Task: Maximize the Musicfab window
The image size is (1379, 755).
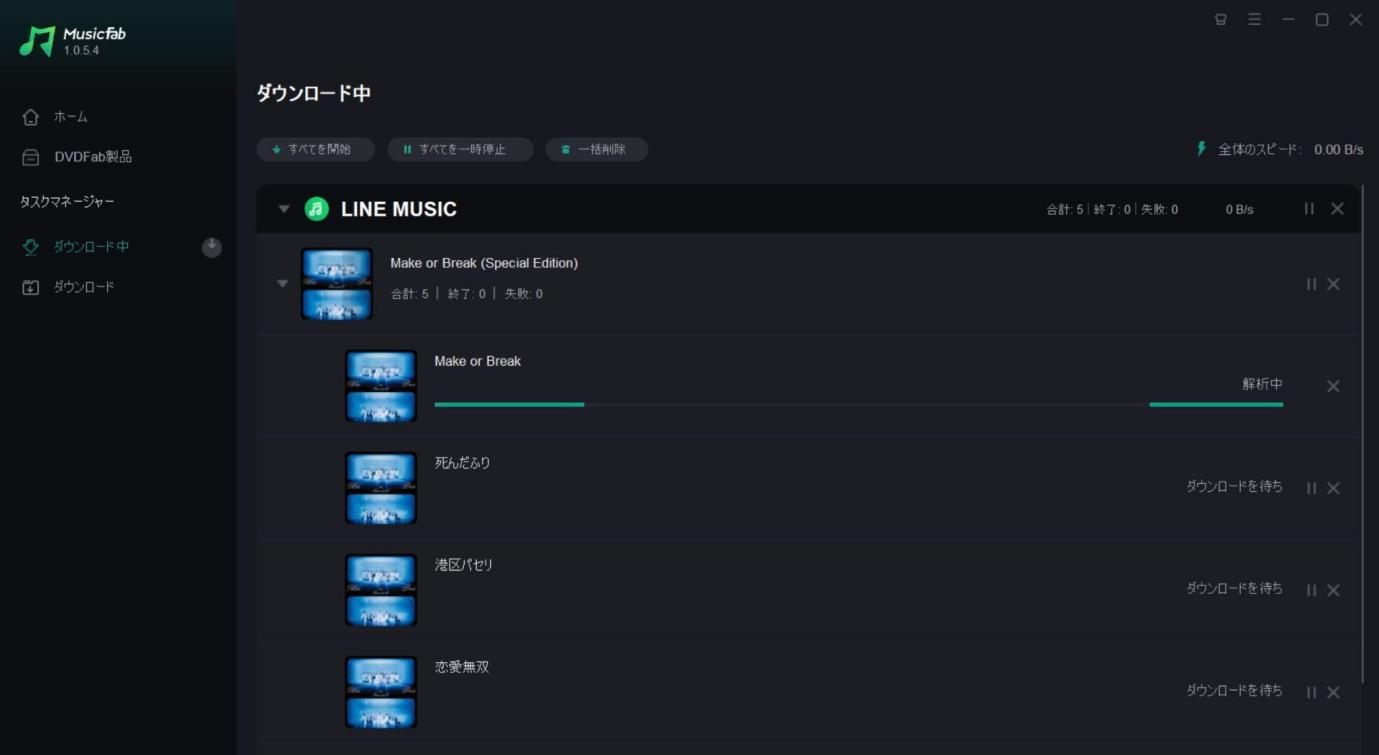Action: pos(1322,19)
